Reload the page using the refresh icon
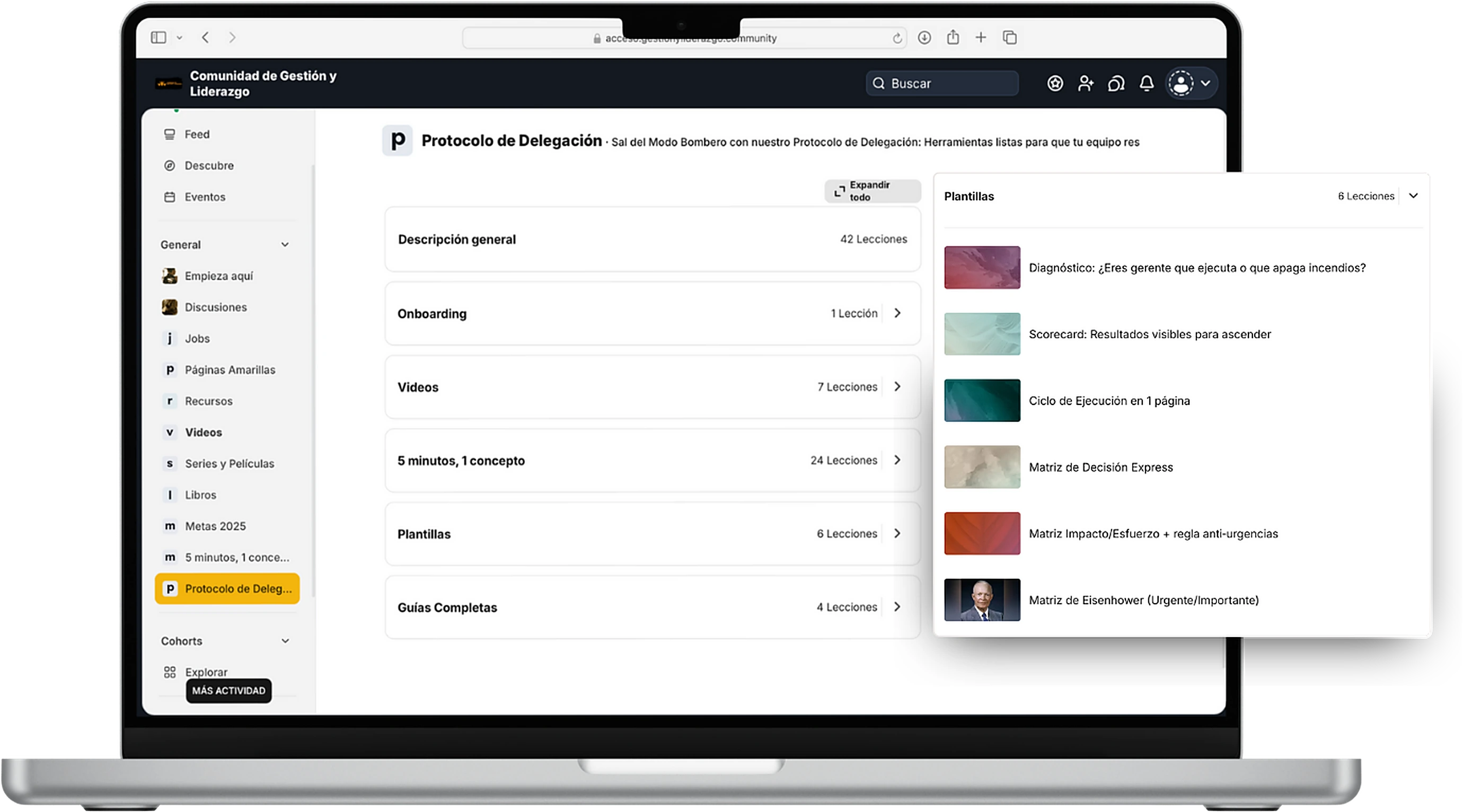1463x812 pixels. point(897,38)
